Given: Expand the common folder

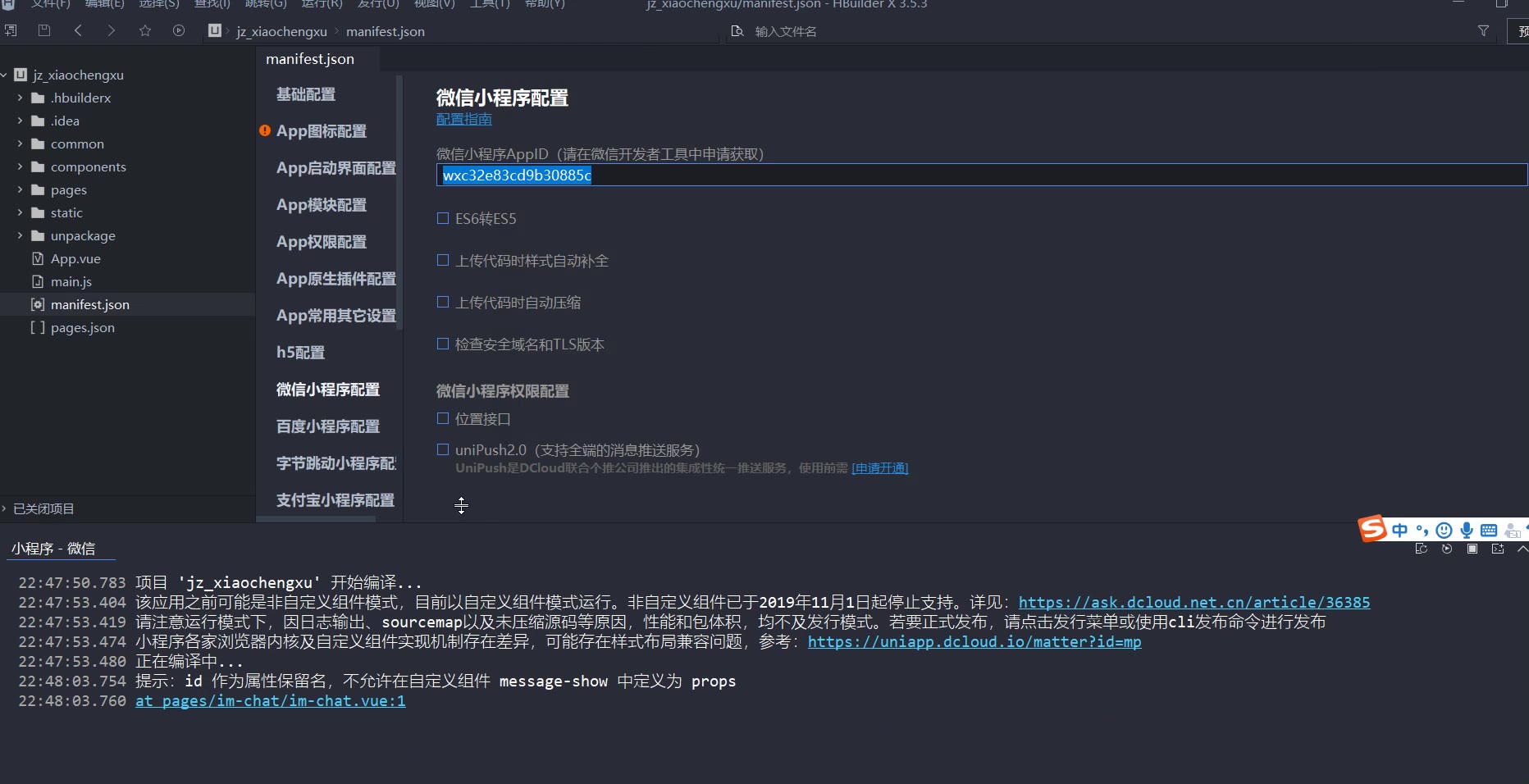Looking at the screenshot, I should point(20,144).
